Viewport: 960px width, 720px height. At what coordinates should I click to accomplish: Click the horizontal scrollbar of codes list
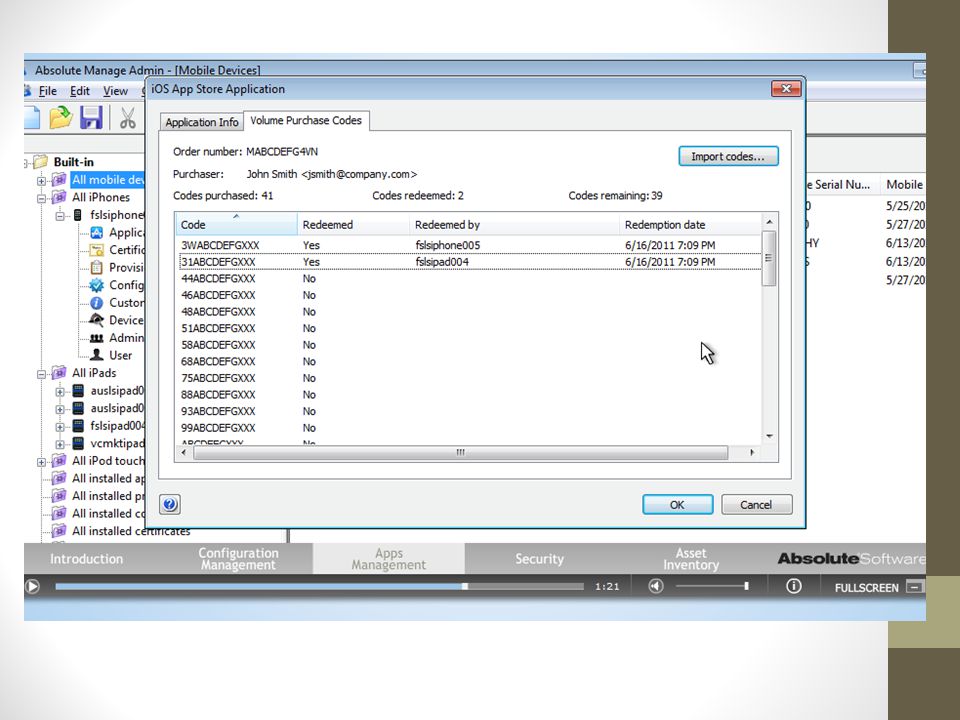coord(460,452)
